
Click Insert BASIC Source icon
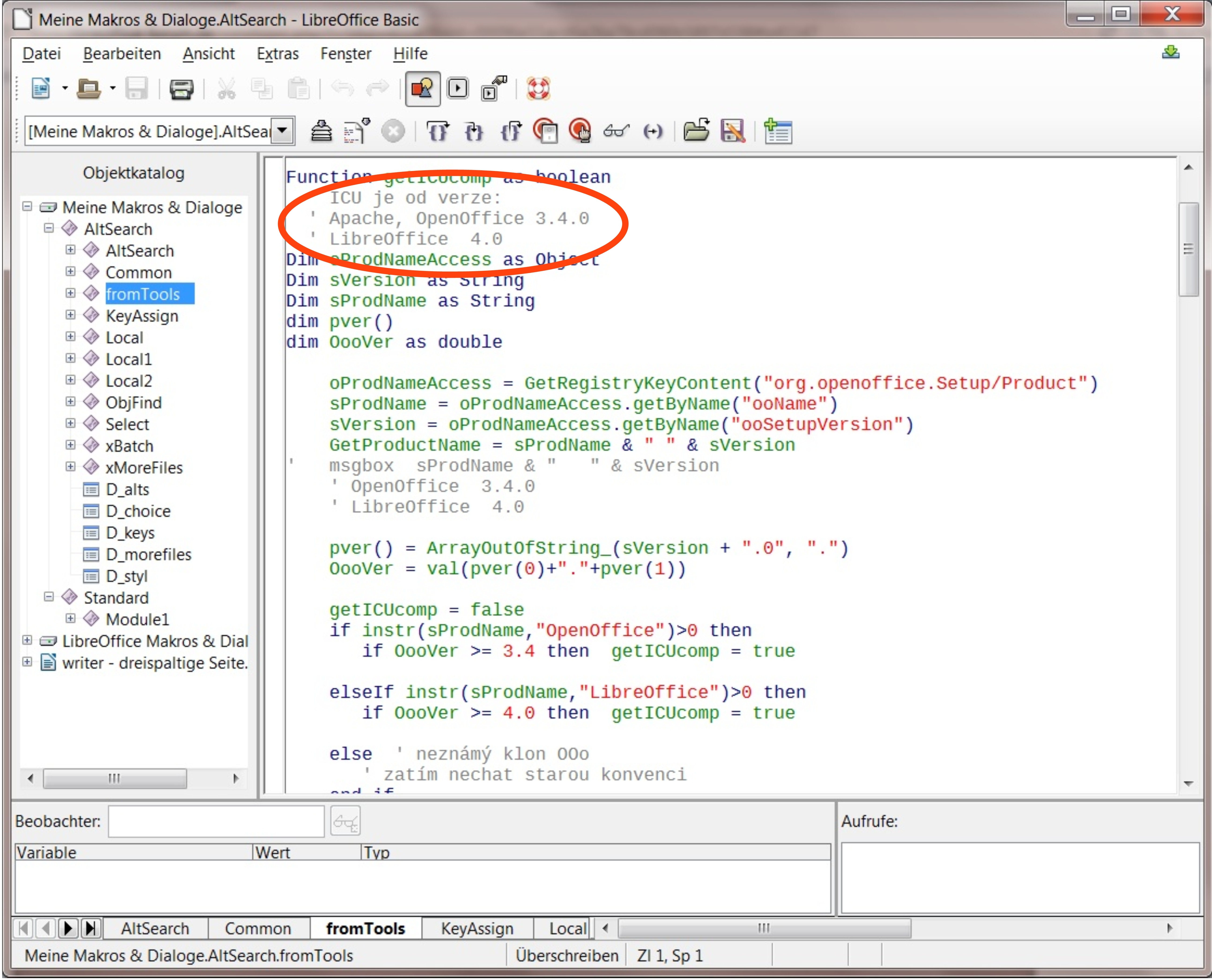click(697, 130)
